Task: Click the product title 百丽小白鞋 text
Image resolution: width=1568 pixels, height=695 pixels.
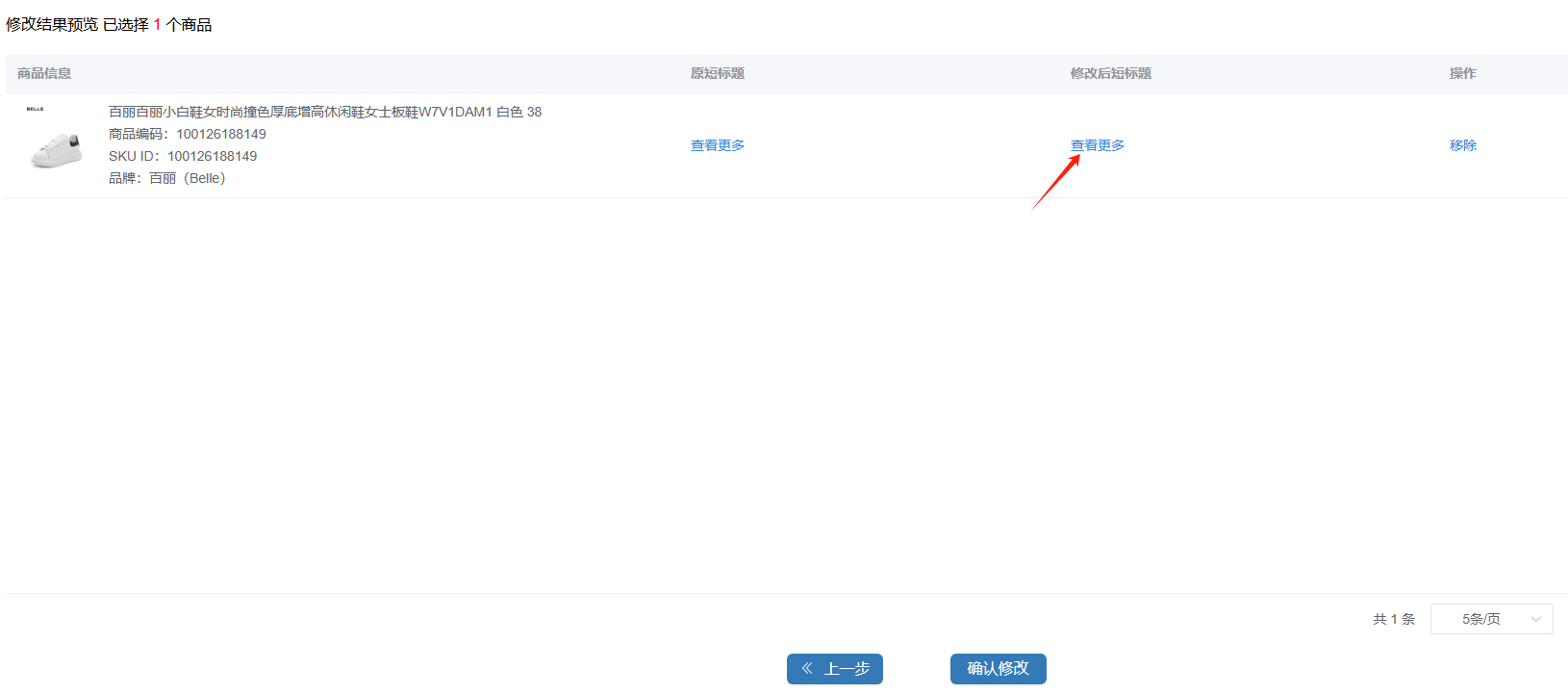Action: point(324,112)
